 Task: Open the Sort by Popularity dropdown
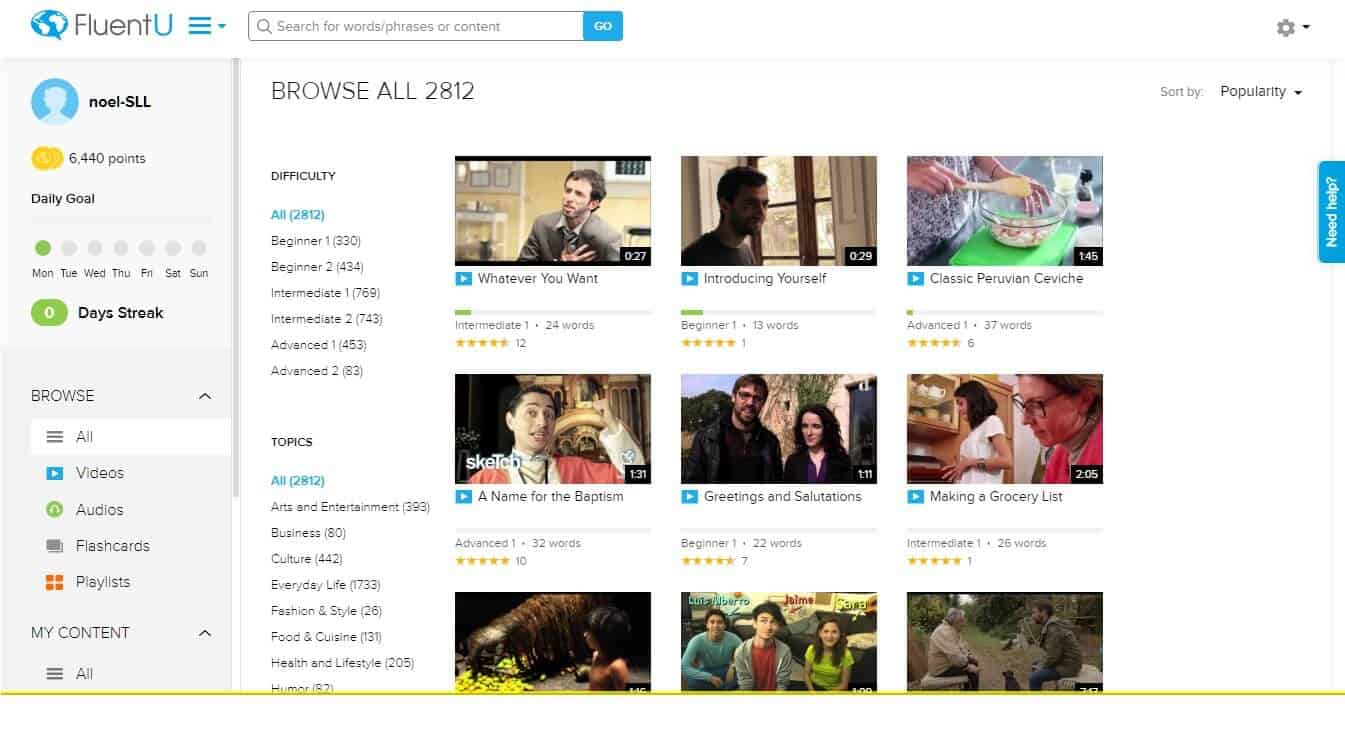(1260, 92)
